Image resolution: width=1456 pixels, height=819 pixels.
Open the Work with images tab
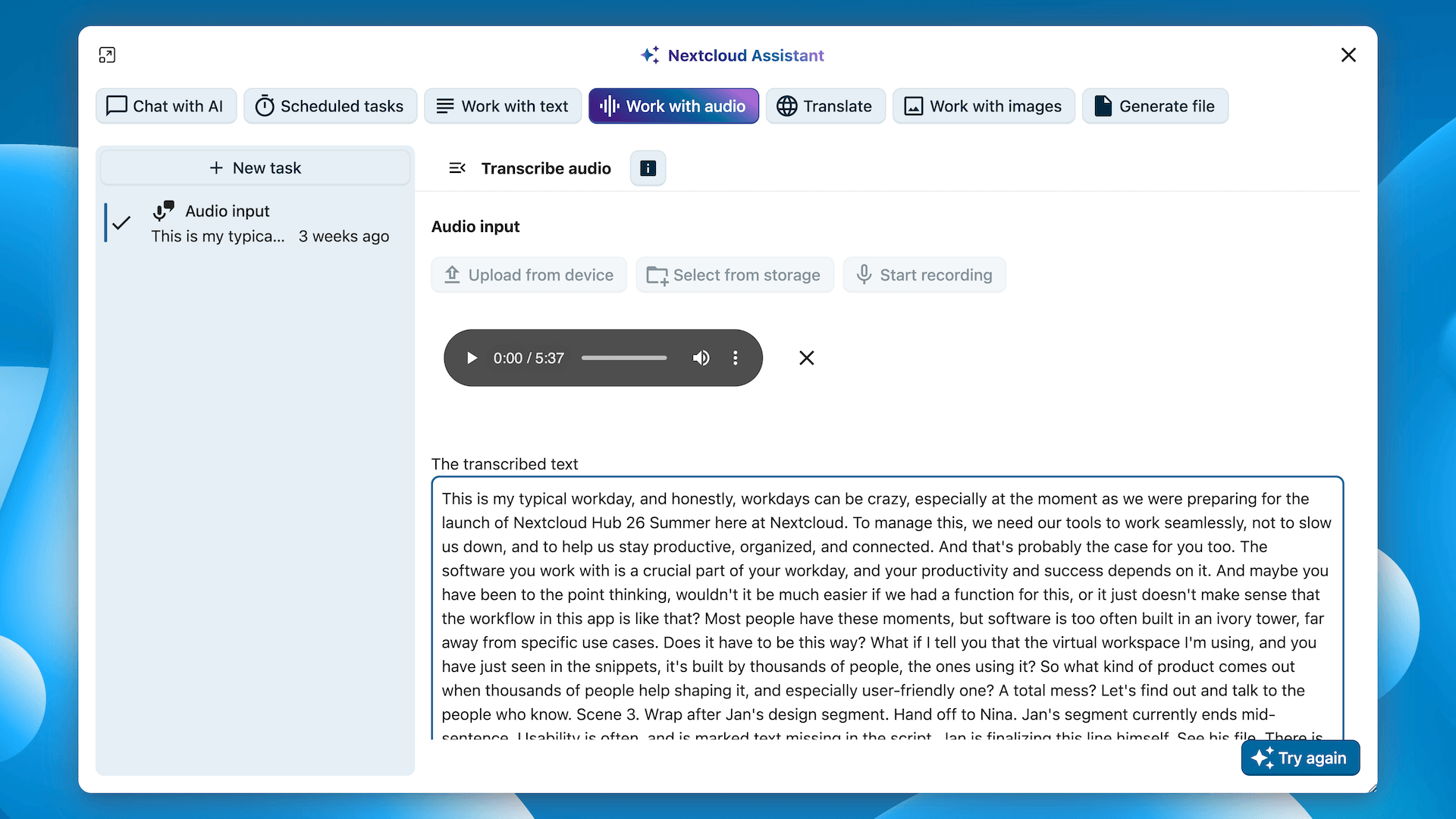pyautogui.click(x=984, y=106)
